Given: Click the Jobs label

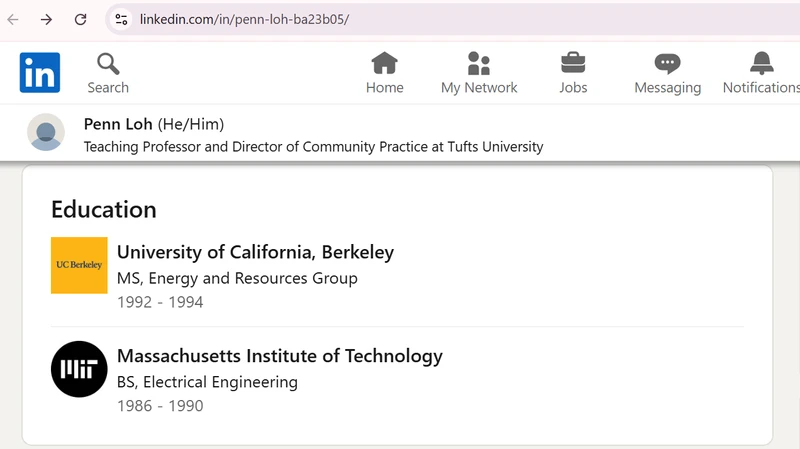Looking at the screenshot, I should [573, 88].
